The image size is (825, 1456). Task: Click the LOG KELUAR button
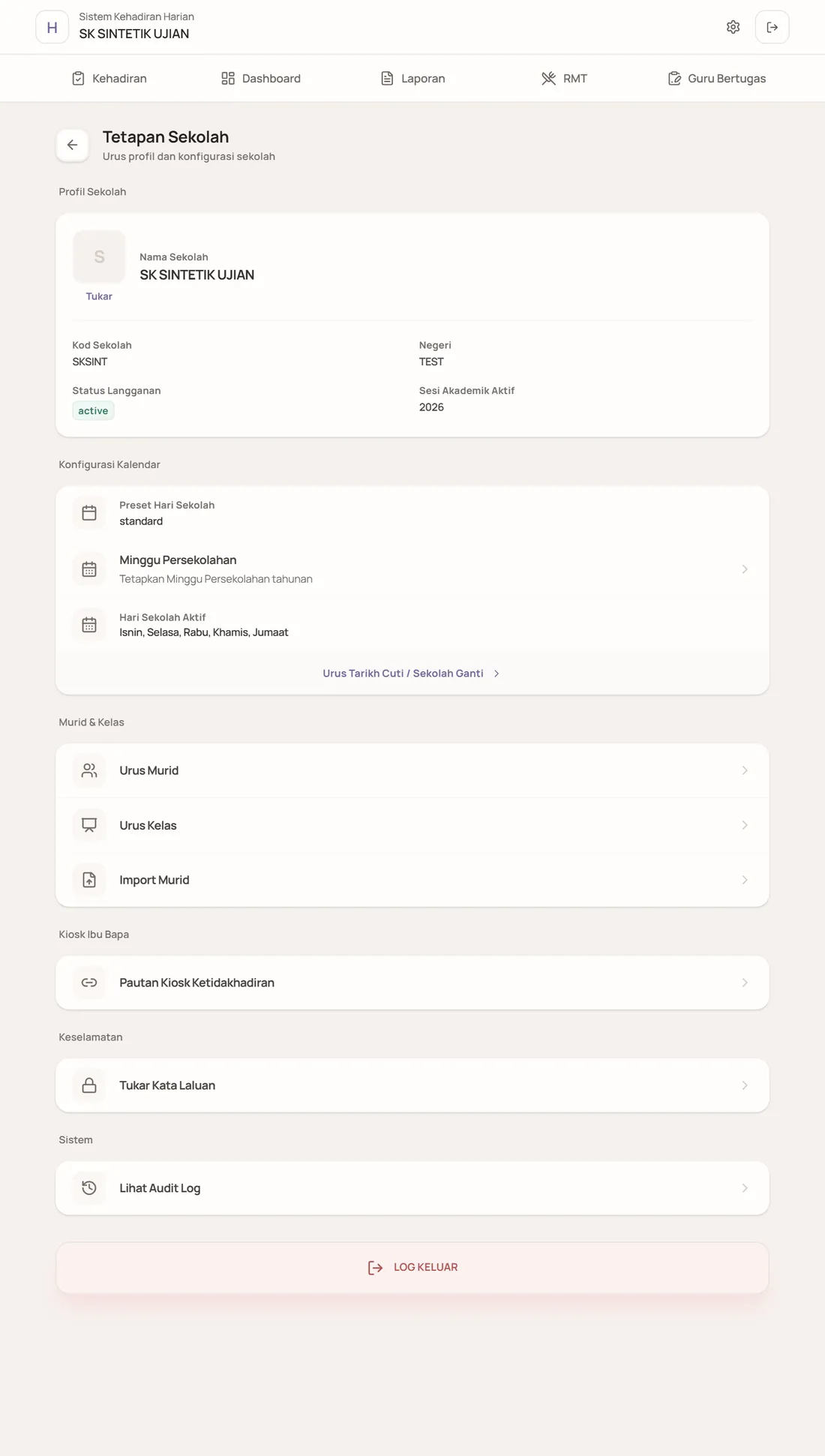412,1268
